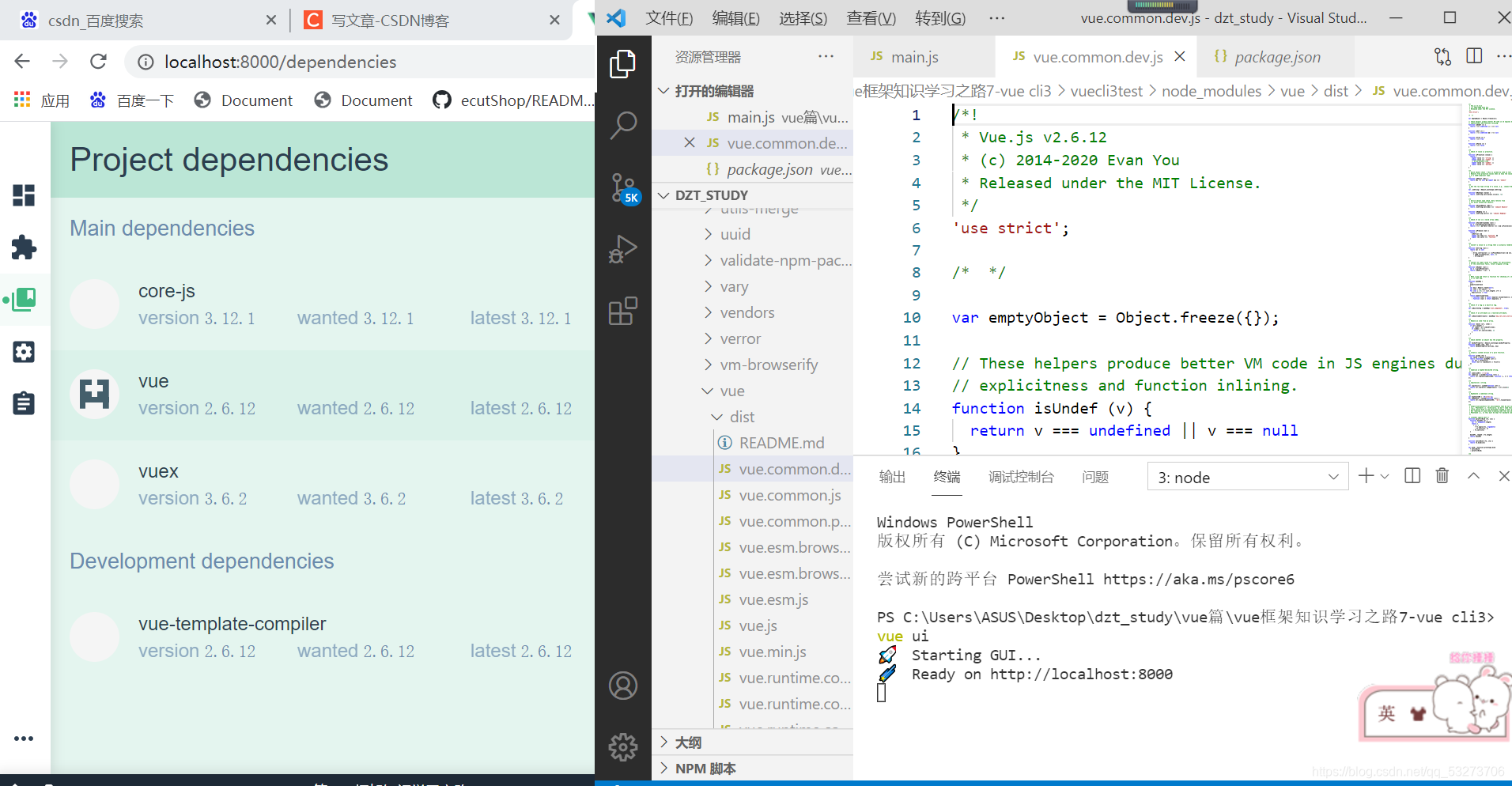Click the browser address bar
This screenshot has width=1512, height=786.
click(x=360, y=62)
